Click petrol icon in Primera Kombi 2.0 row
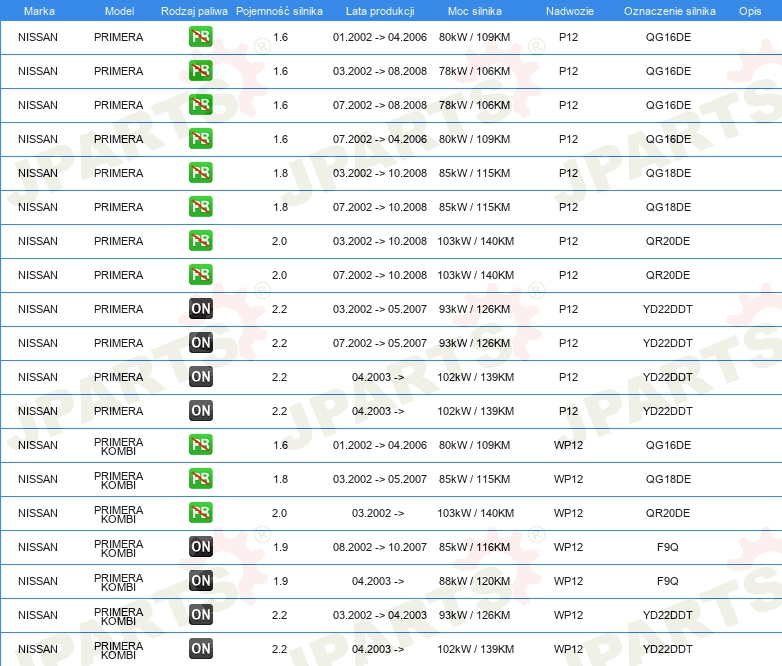 [200, 512]
